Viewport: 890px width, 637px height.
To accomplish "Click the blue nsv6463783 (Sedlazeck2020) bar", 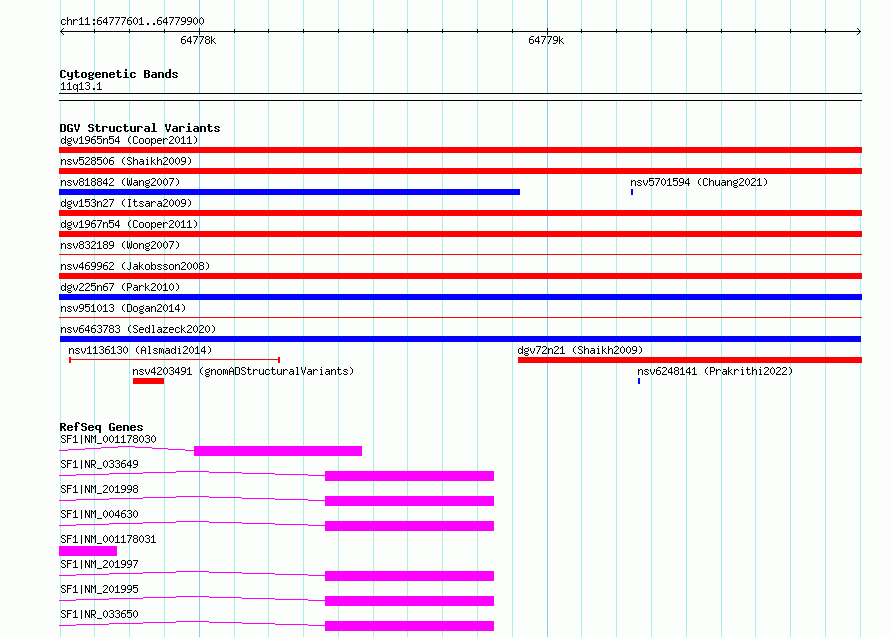I will [x=460, y=339].
